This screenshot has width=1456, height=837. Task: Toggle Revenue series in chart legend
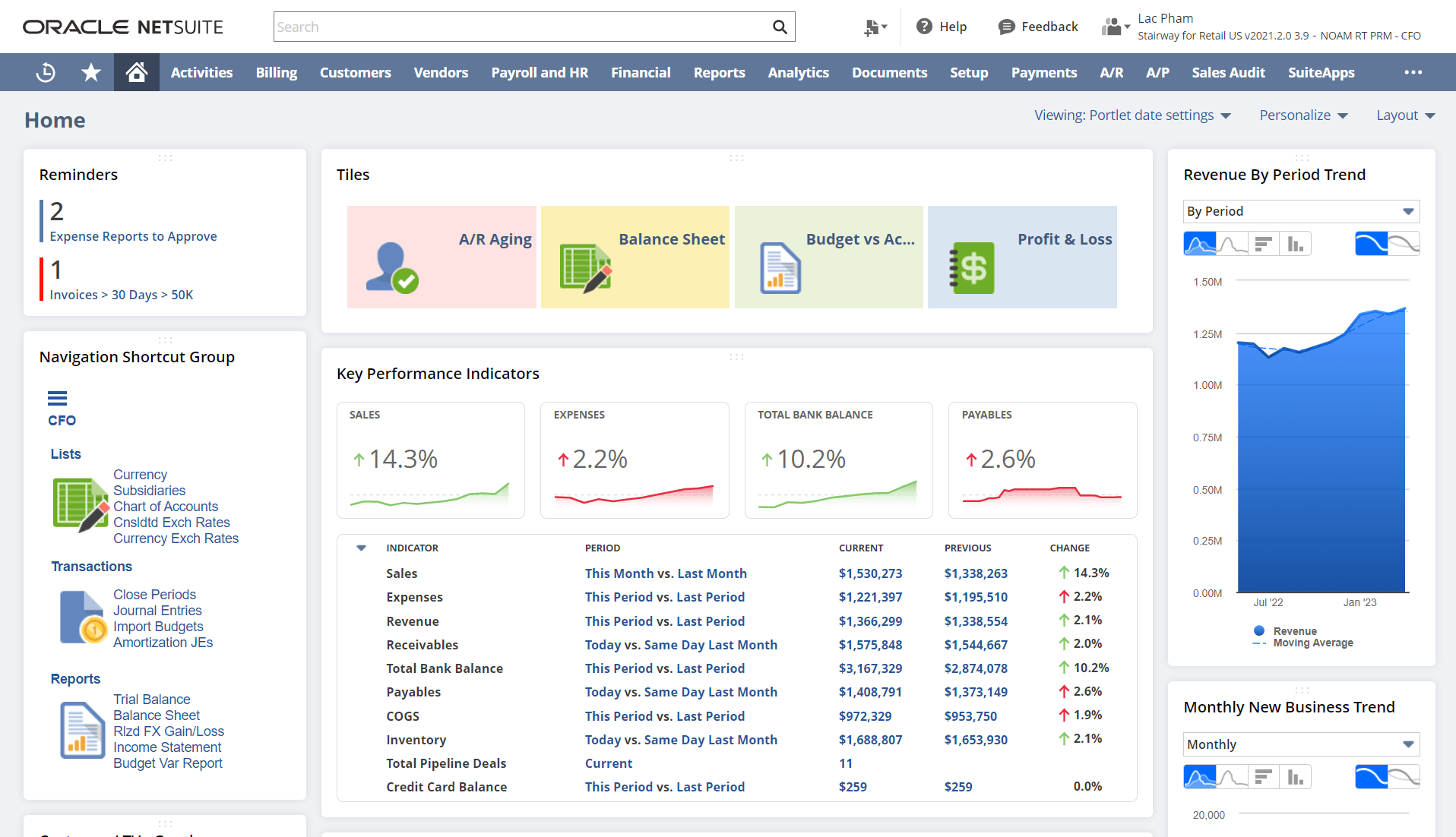coord(1285,631)
